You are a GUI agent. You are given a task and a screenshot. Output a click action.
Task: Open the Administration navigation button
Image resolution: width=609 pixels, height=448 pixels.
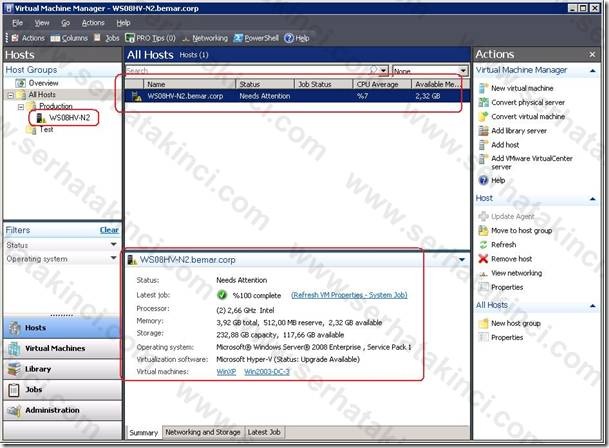[x=62, y=410]
